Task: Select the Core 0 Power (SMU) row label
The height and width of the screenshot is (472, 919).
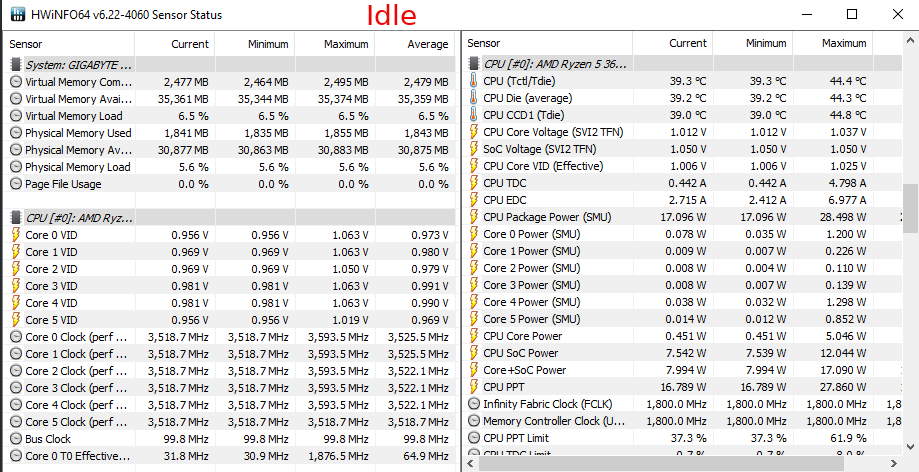Action: [x=532, y=234]
